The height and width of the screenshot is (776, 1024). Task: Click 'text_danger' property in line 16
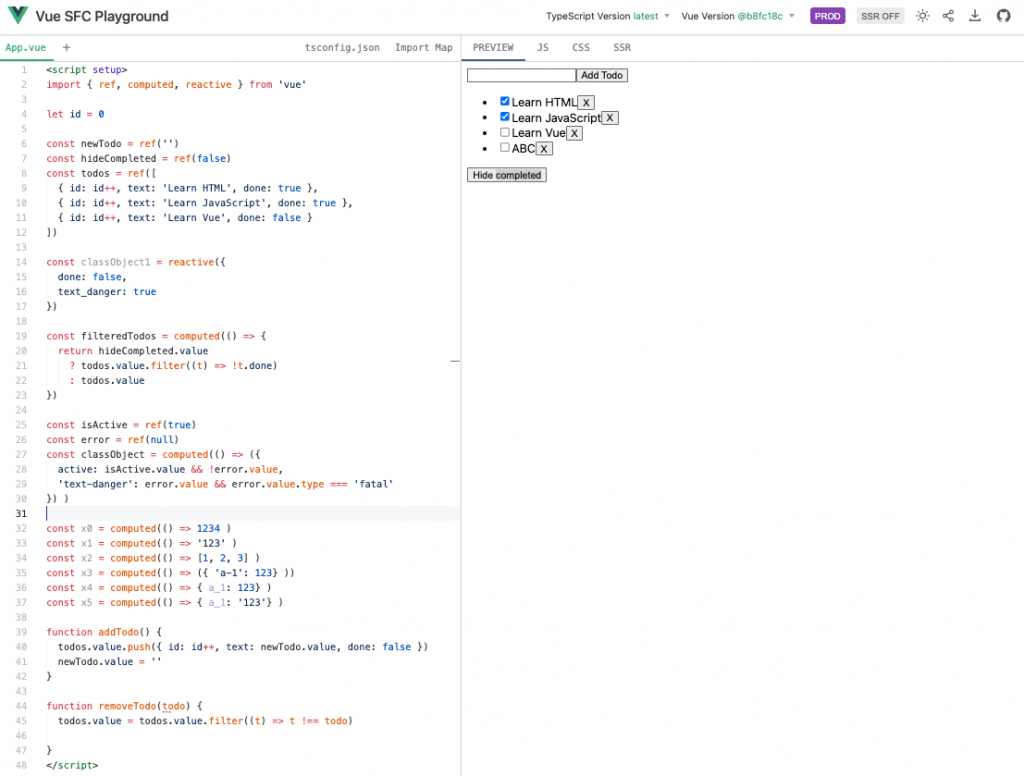tap(89, 291)
